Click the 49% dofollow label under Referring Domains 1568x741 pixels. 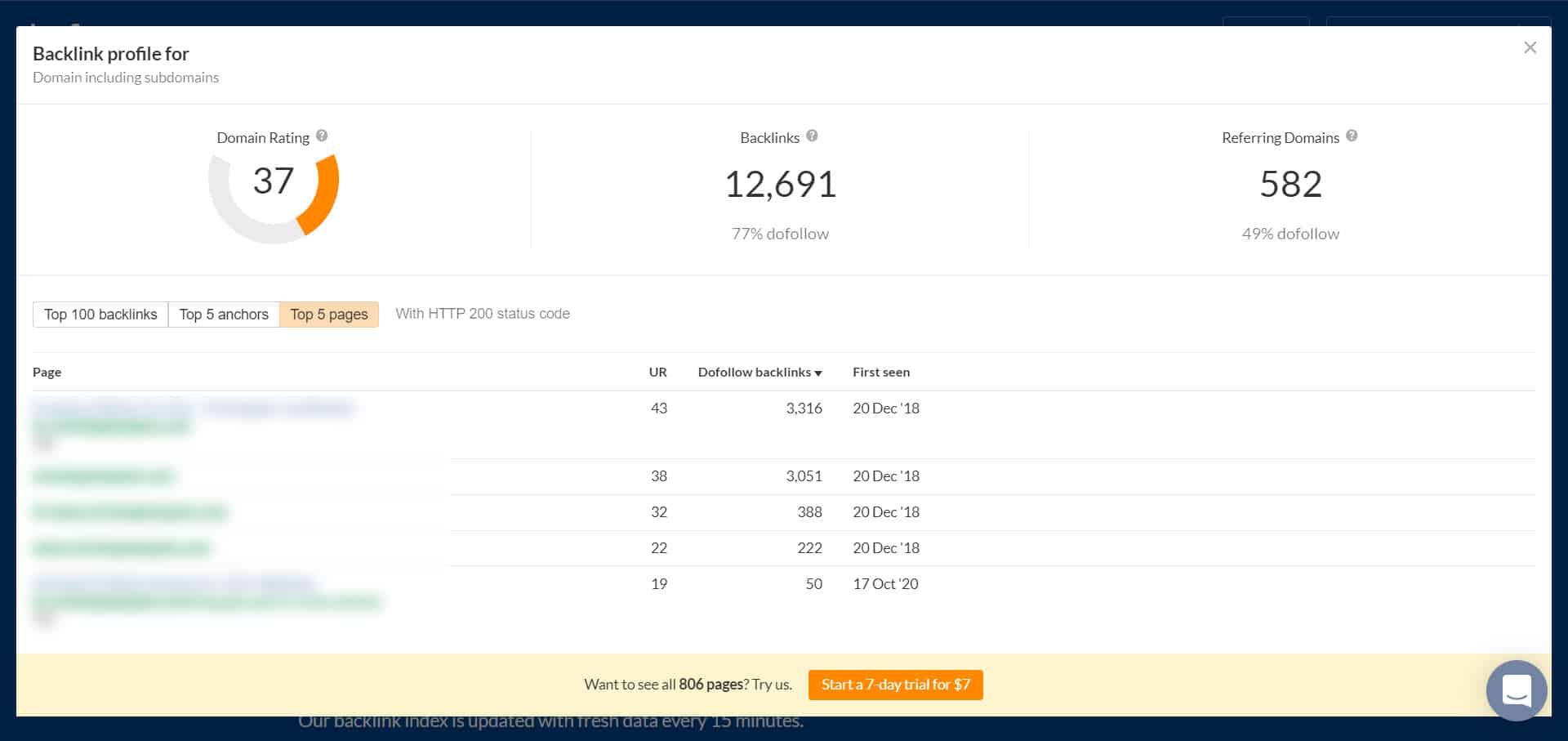pyautogui.click(x=1290, y=234)
